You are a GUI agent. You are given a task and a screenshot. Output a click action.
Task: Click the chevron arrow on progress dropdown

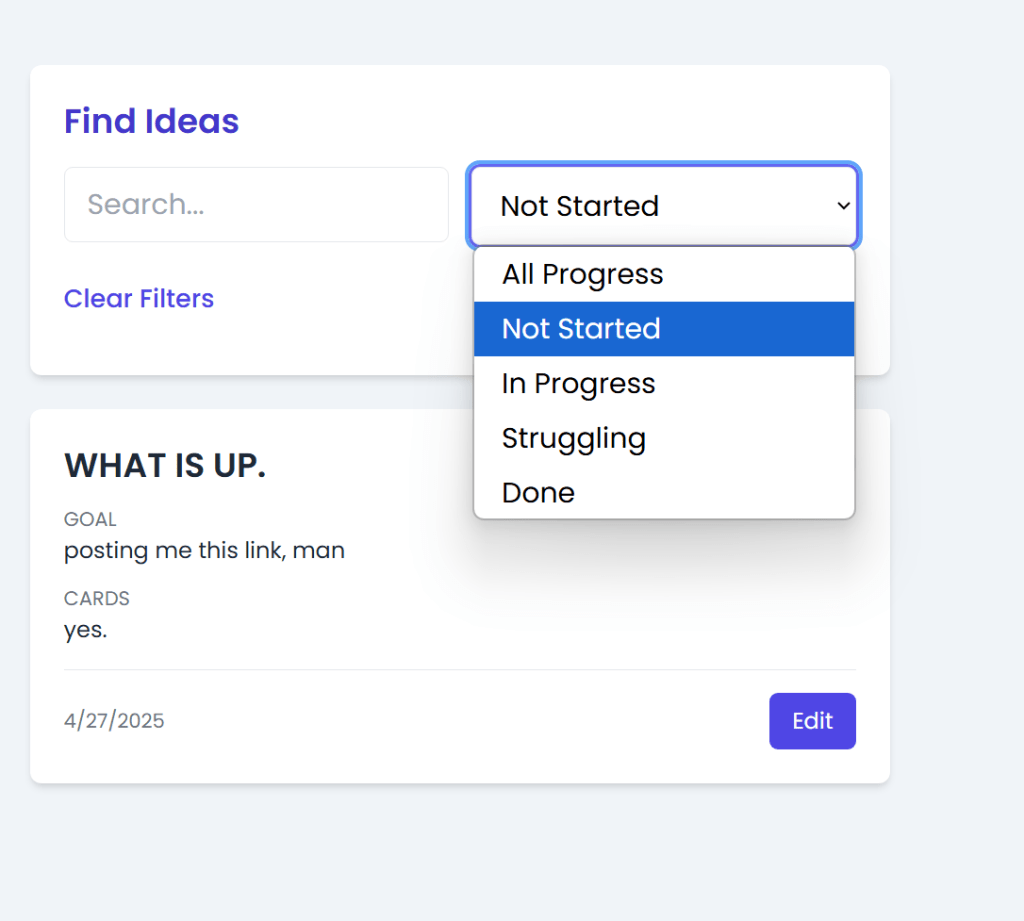point(843,206)
